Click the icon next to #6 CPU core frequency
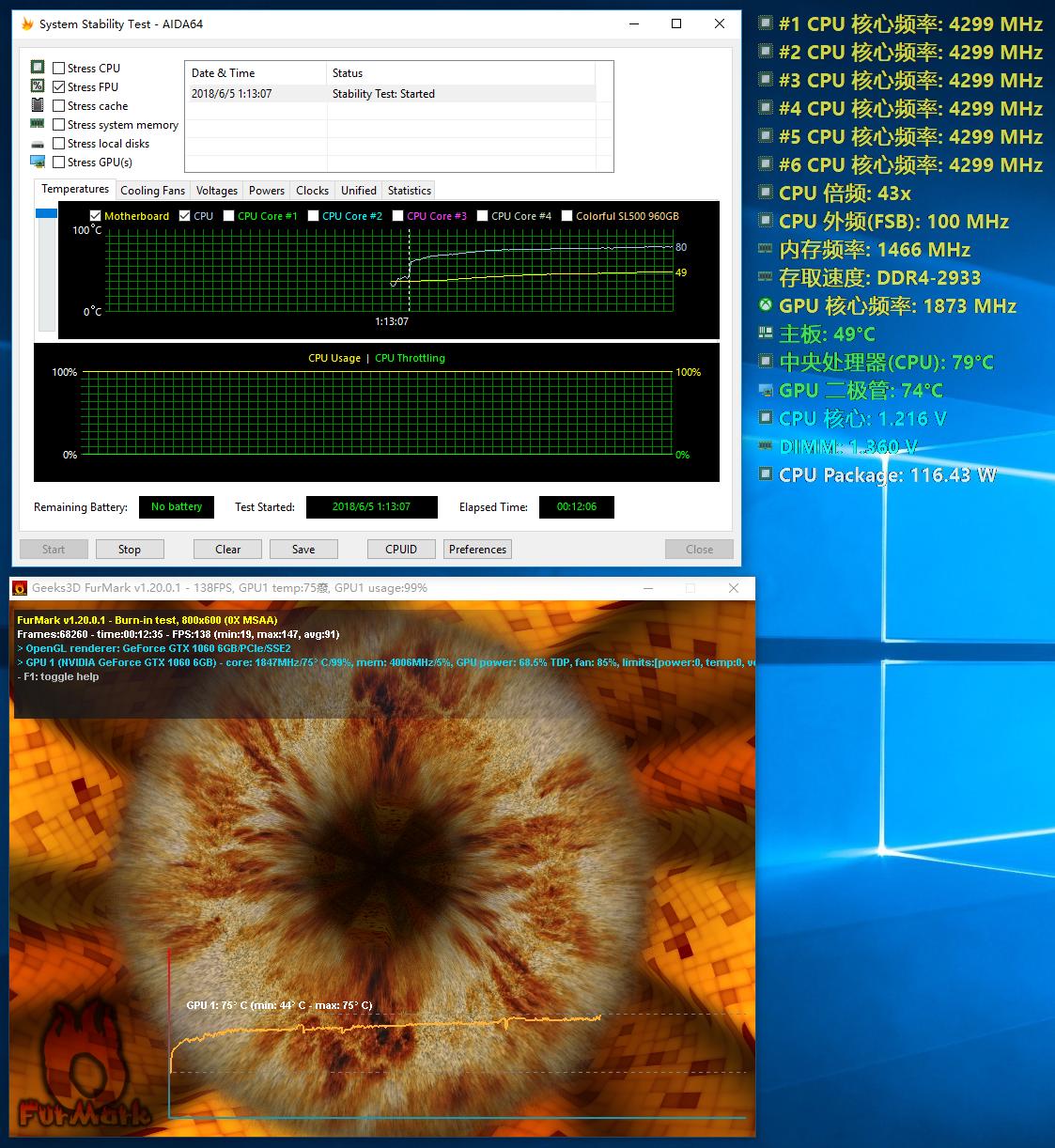This screenshot has width=1055, height=1148. pyautogui.click(x=766, y=164)
